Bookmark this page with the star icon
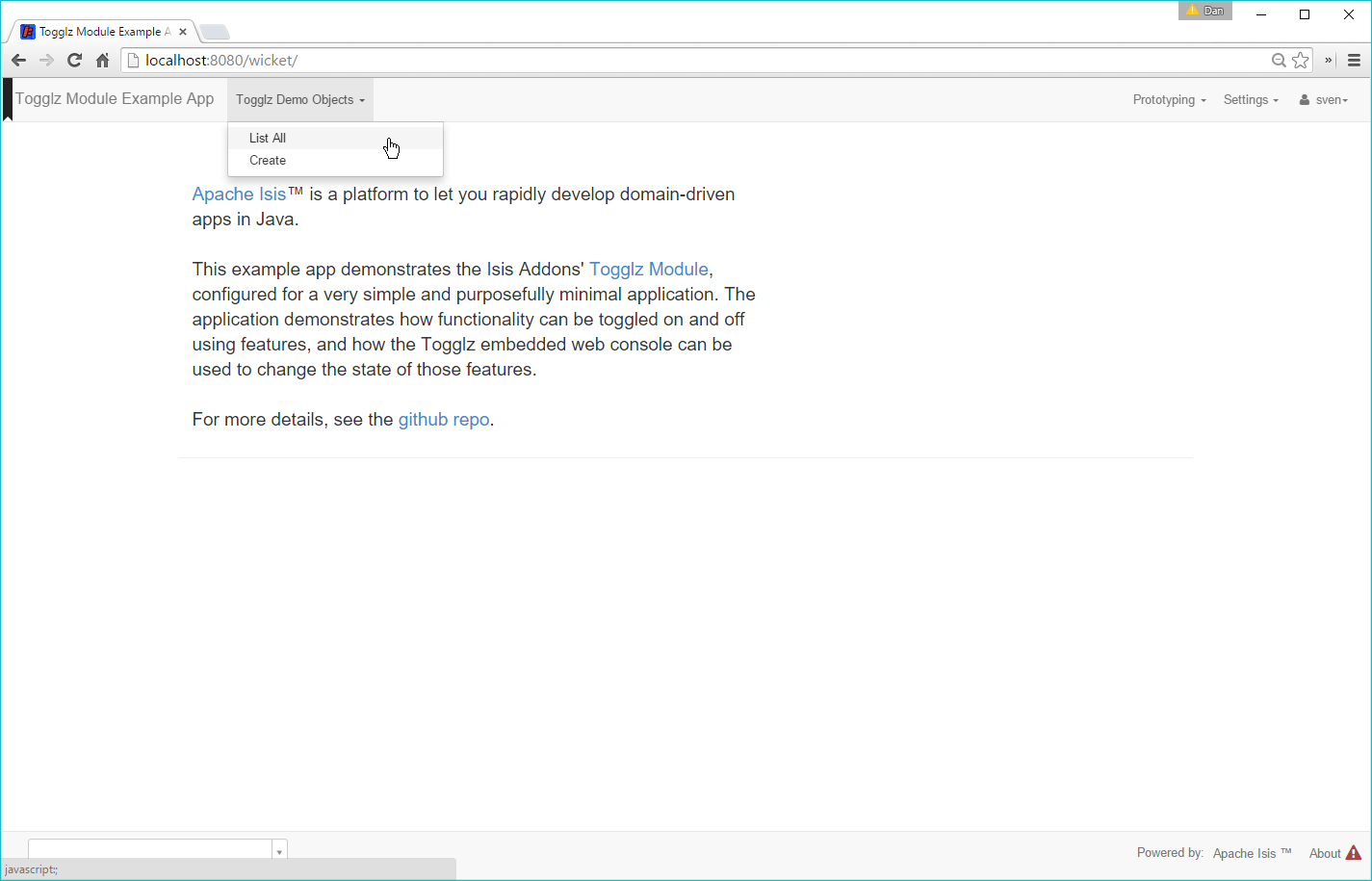The width and height of the screenshot is (1372, 881). tap(1301, 60)
